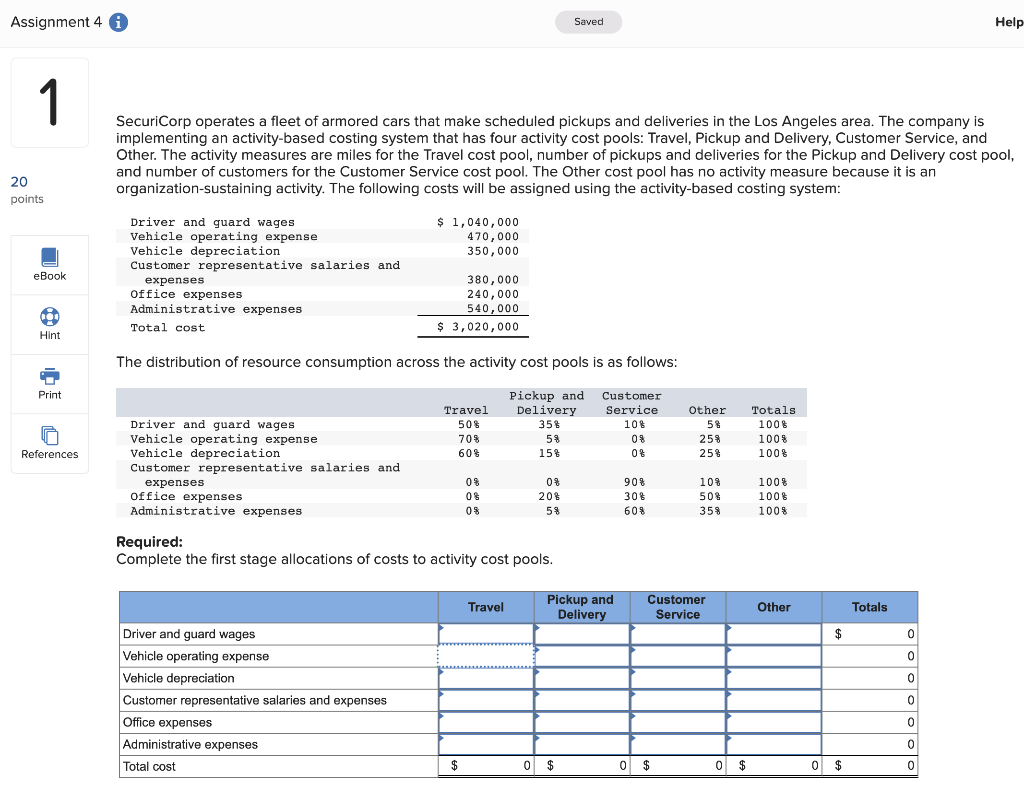The image size is (1024, 798).
Task: Open the eBook resource panel
Action: click(x=49, y=264)
